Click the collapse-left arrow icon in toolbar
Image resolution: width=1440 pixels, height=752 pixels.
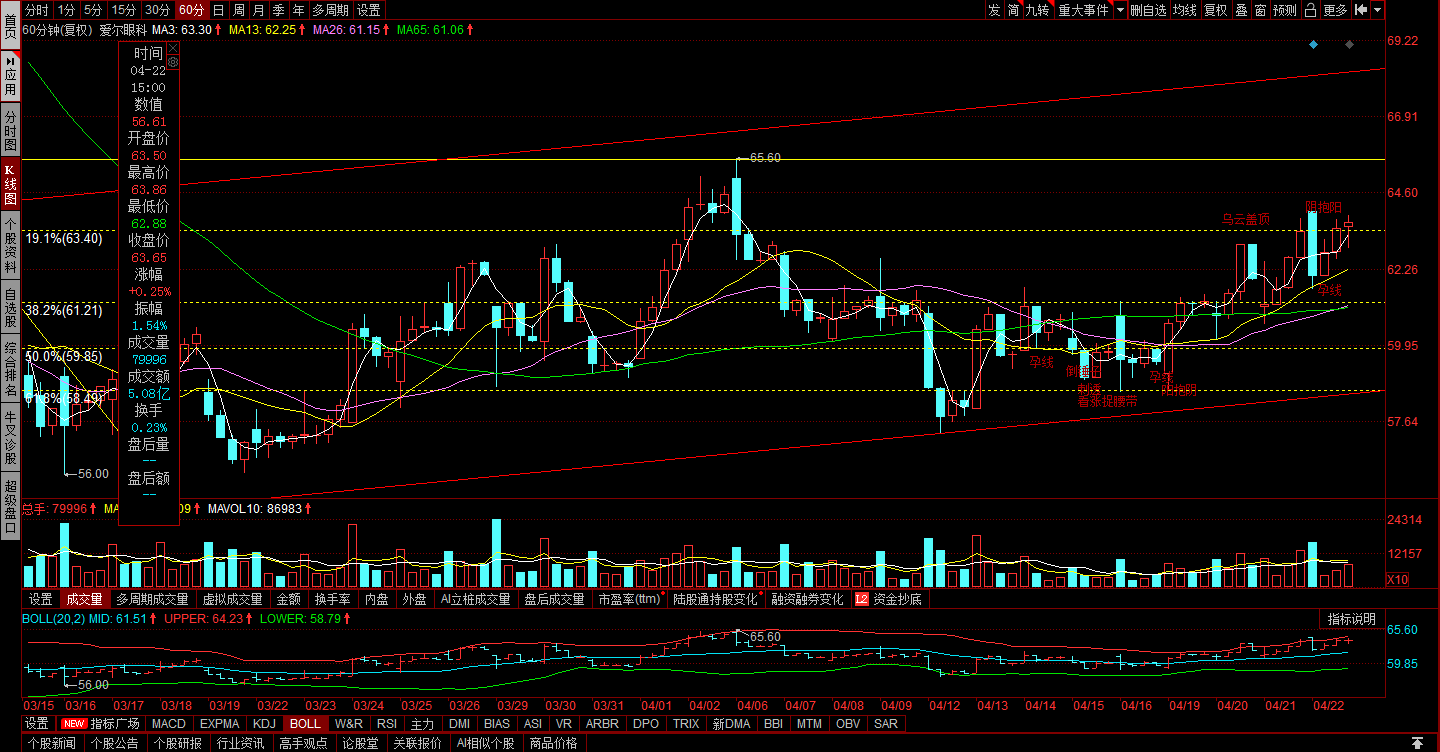1361,10
